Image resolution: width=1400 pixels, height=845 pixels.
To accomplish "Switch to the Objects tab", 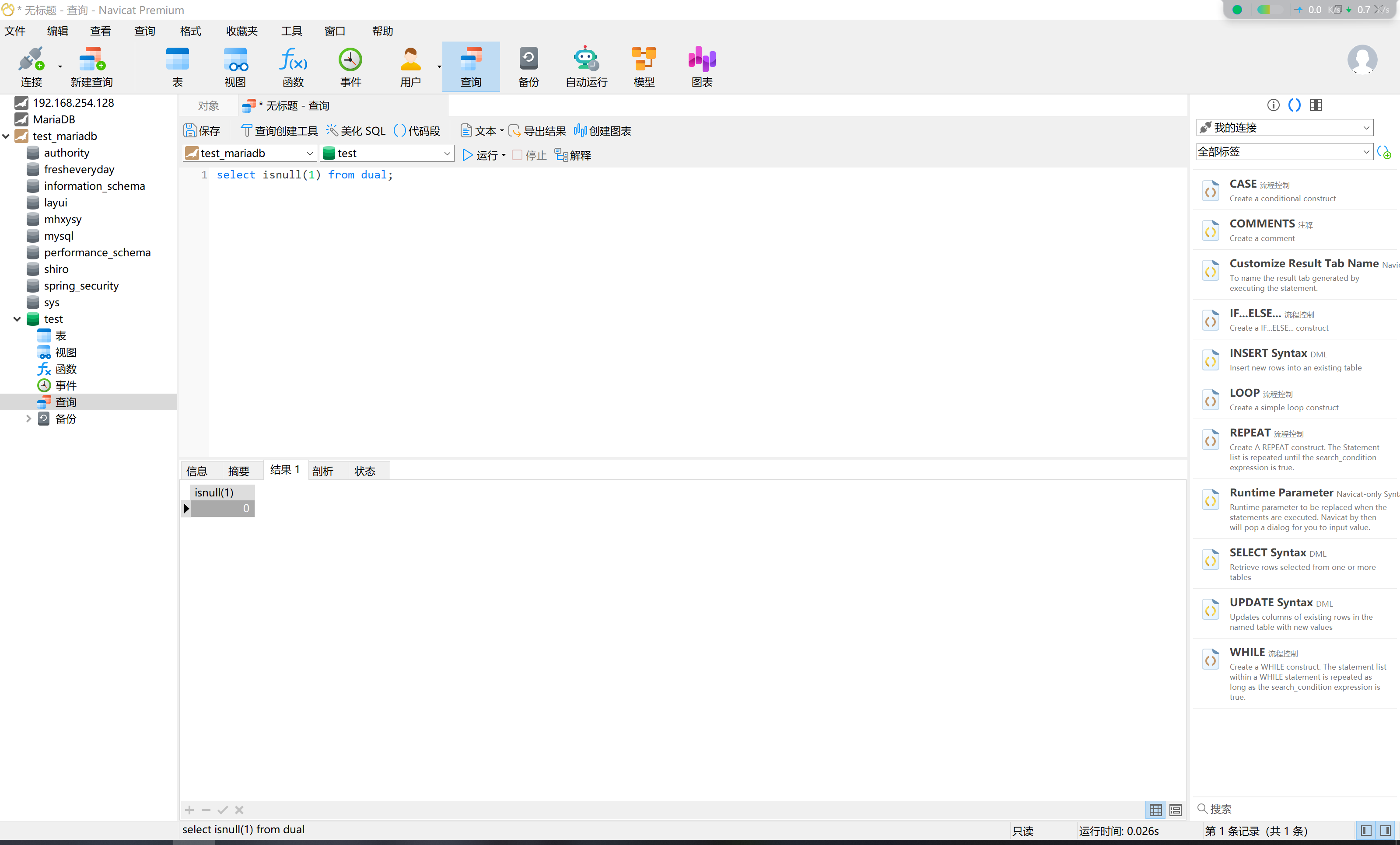I will [209, 106].
